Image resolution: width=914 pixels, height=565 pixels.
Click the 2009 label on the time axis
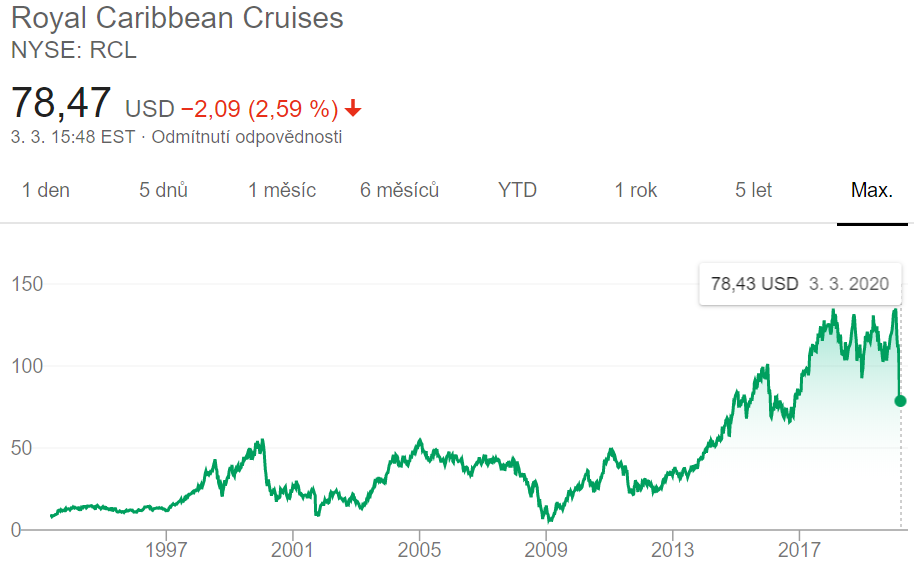pyautogui.click(x=546, y=549)
